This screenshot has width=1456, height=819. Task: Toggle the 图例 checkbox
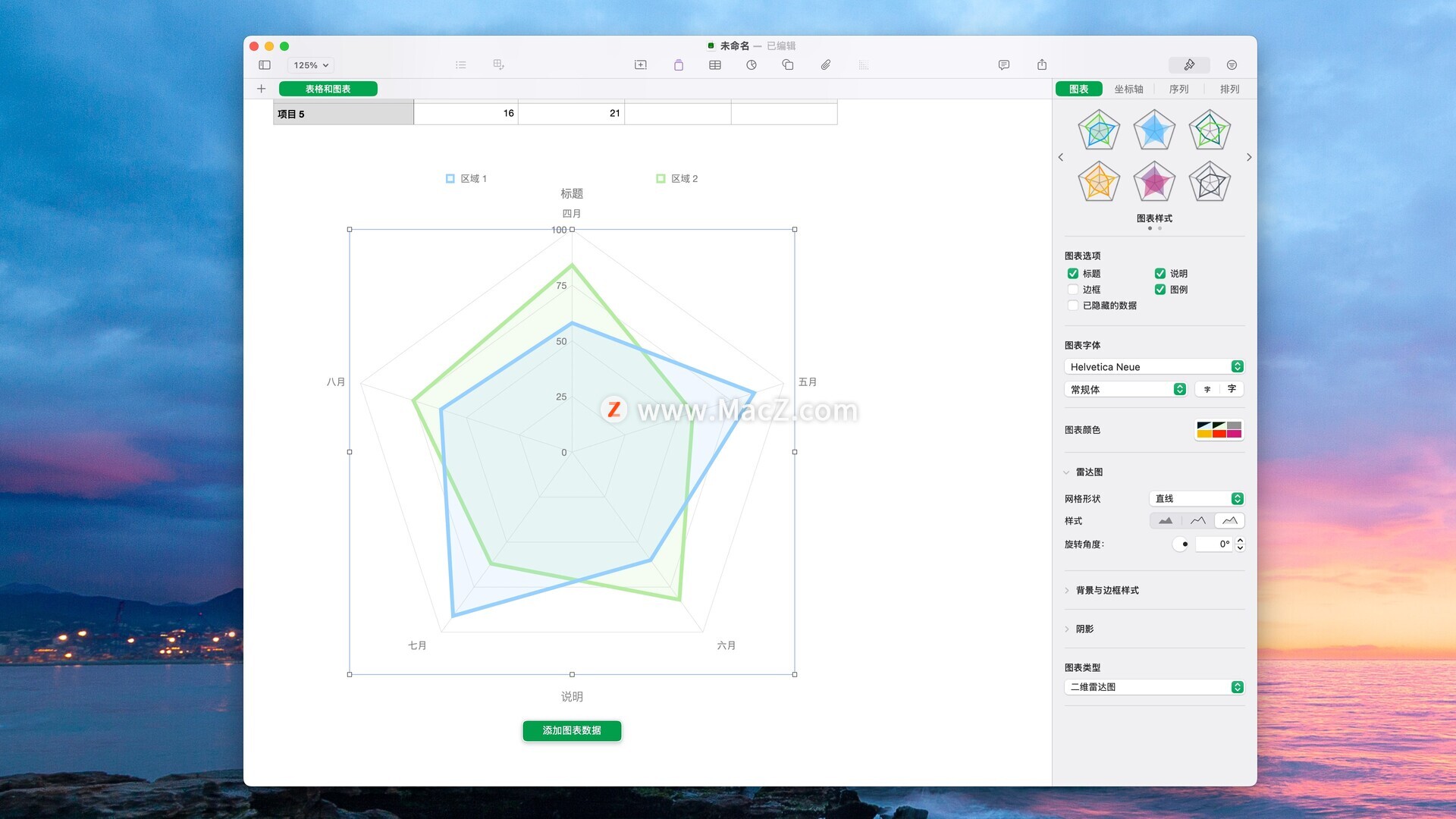click(x=1159, y=290)
